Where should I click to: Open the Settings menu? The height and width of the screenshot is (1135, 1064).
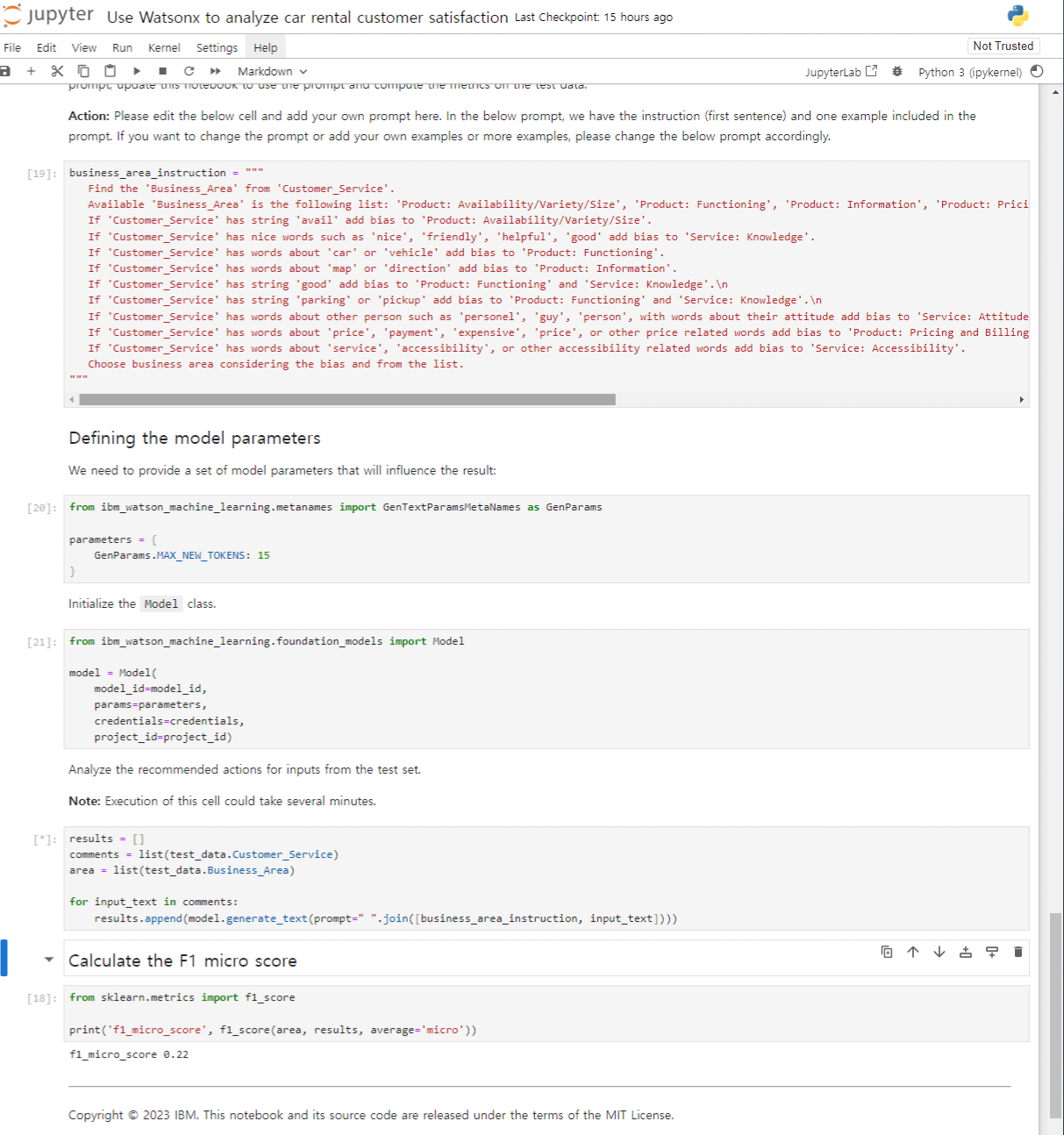coord(217,47)
